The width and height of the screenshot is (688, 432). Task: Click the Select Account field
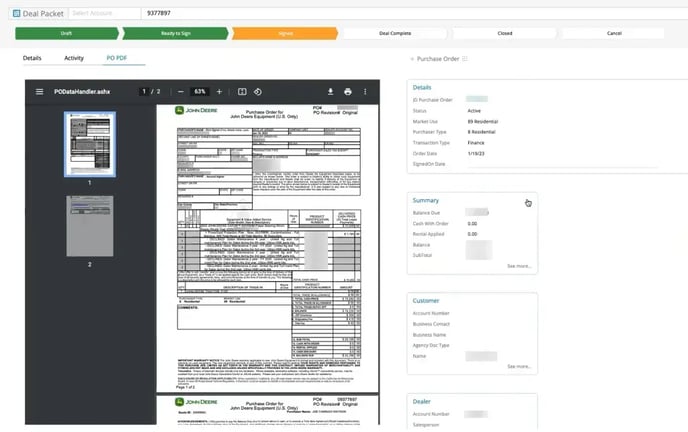tap(104, 13)
